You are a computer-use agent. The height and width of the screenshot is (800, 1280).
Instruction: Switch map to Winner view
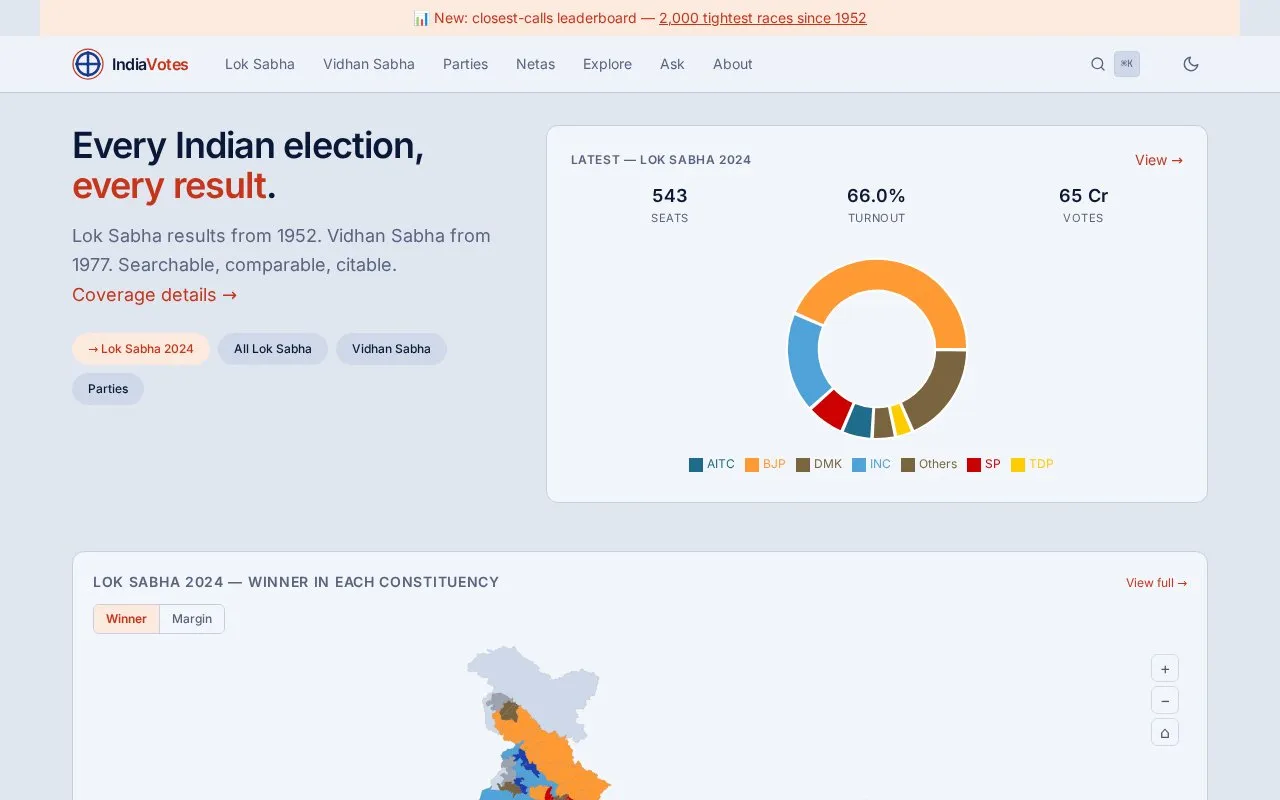click(126, 619)
